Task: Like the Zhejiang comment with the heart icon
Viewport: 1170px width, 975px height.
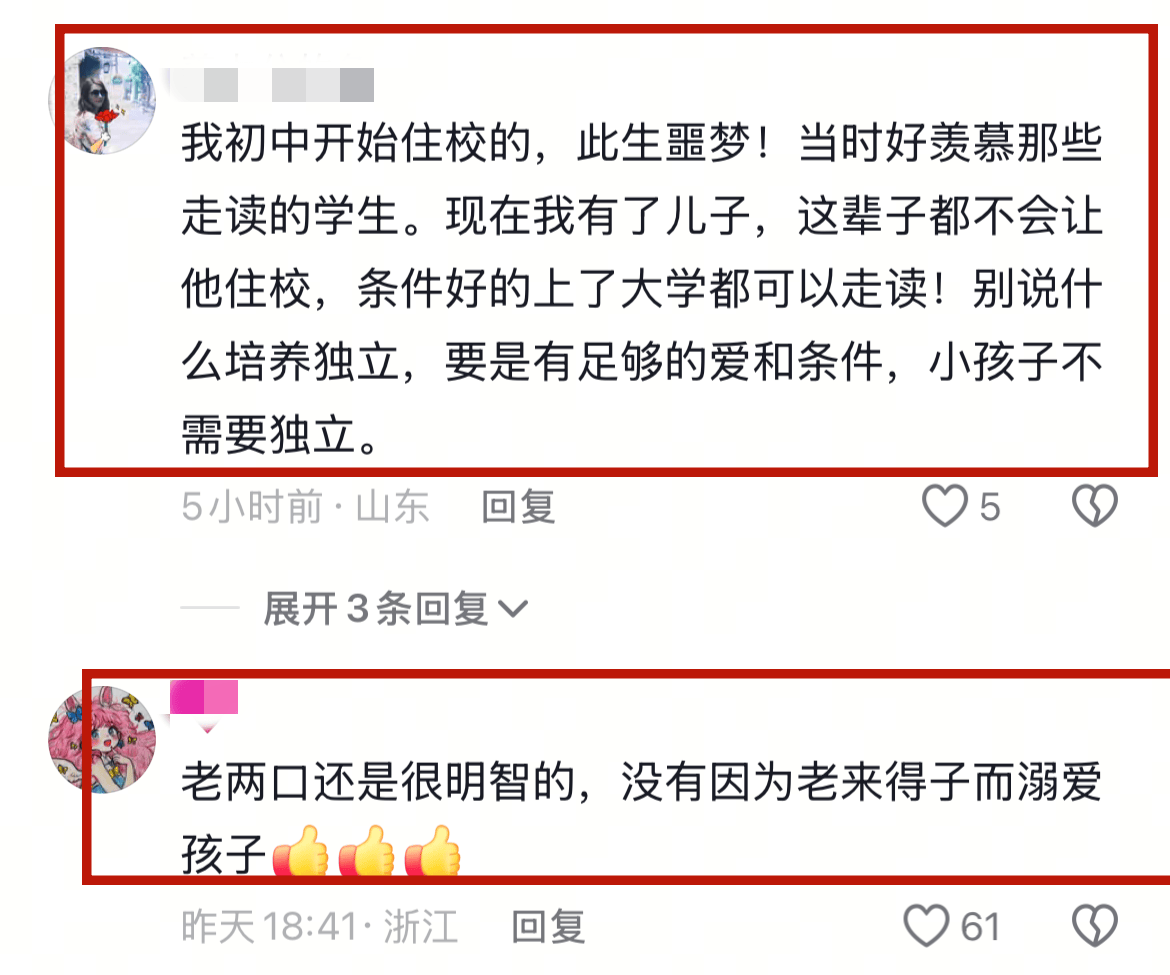Action: pyautogui.click(x=926, y=926)
